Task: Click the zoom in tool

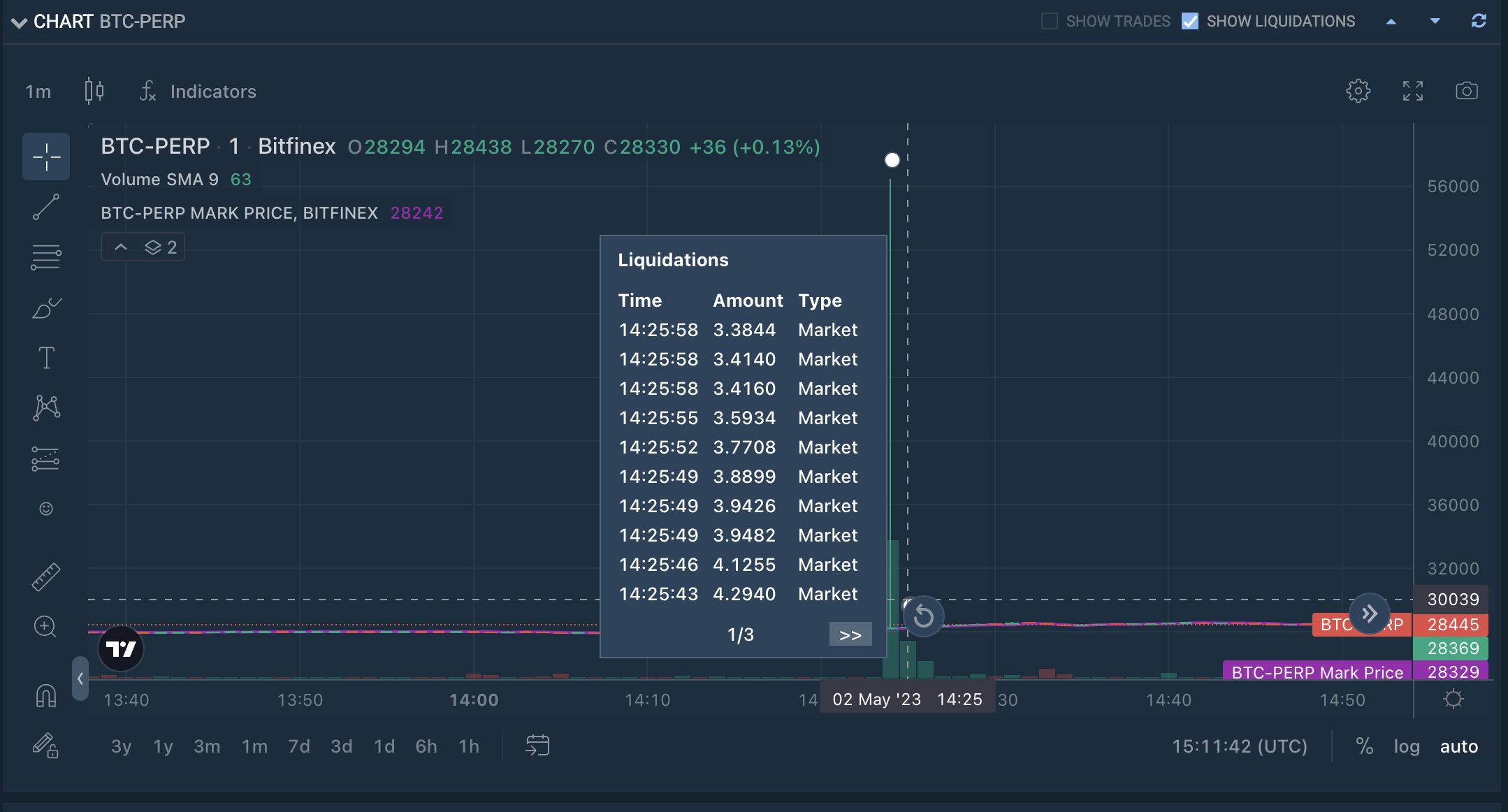Action: click(x=46, y=627)
